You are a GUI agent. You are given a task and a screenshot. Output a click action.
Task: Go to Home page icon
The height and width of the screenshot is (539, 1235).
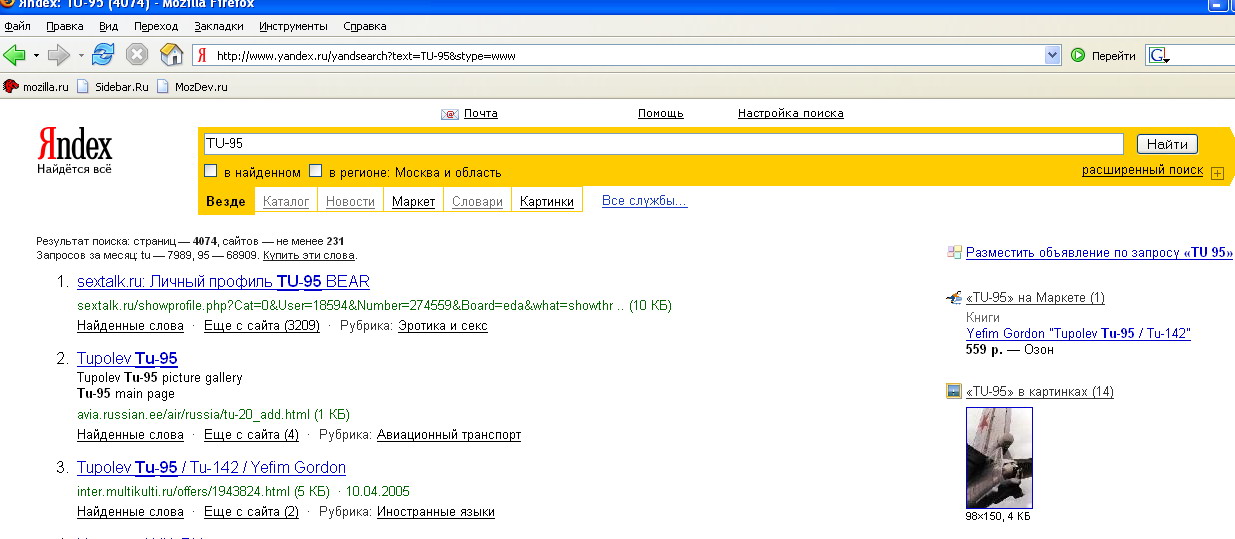click(x=171, y=55)
